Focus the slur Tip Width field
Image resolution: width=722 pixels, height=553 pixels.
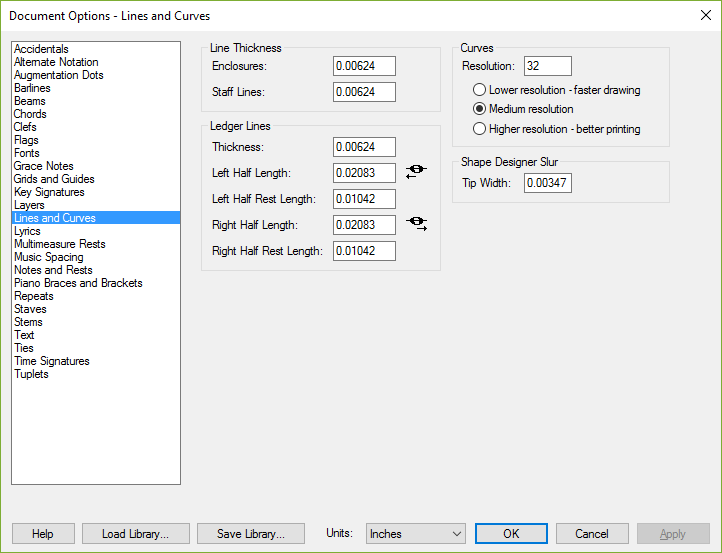click(x=548, y=183)
